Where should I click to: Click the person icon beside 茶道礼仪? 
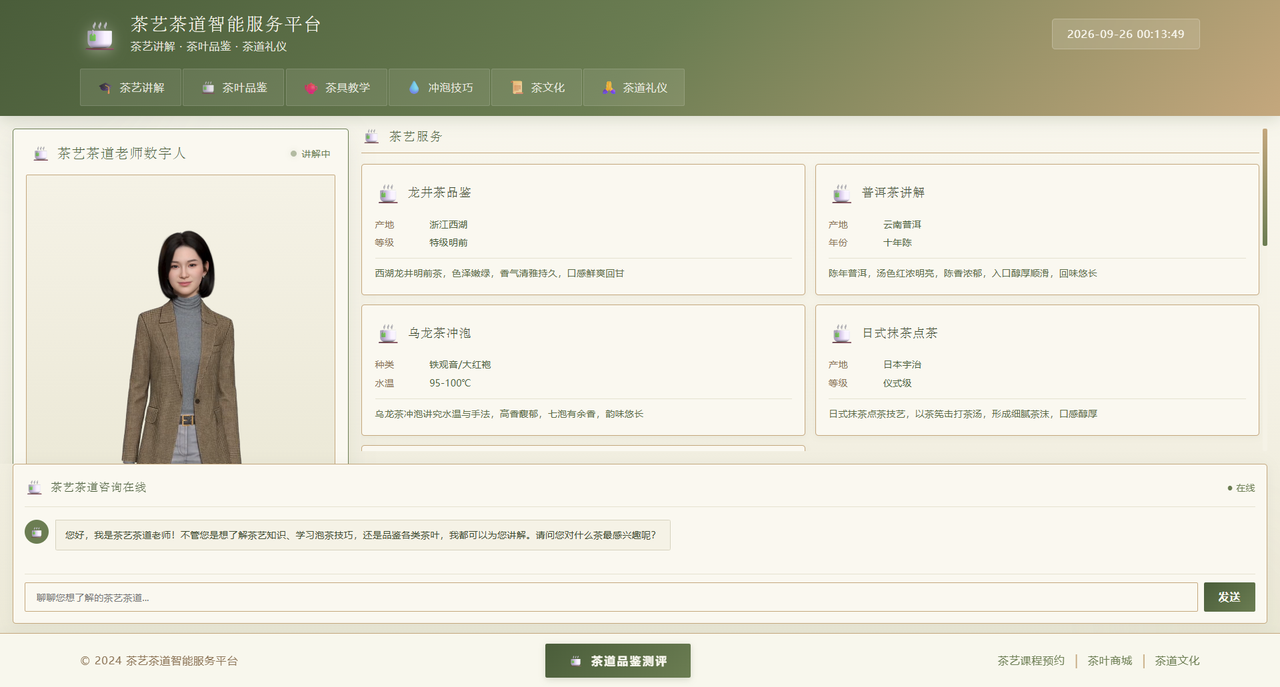tap(608, 88)
